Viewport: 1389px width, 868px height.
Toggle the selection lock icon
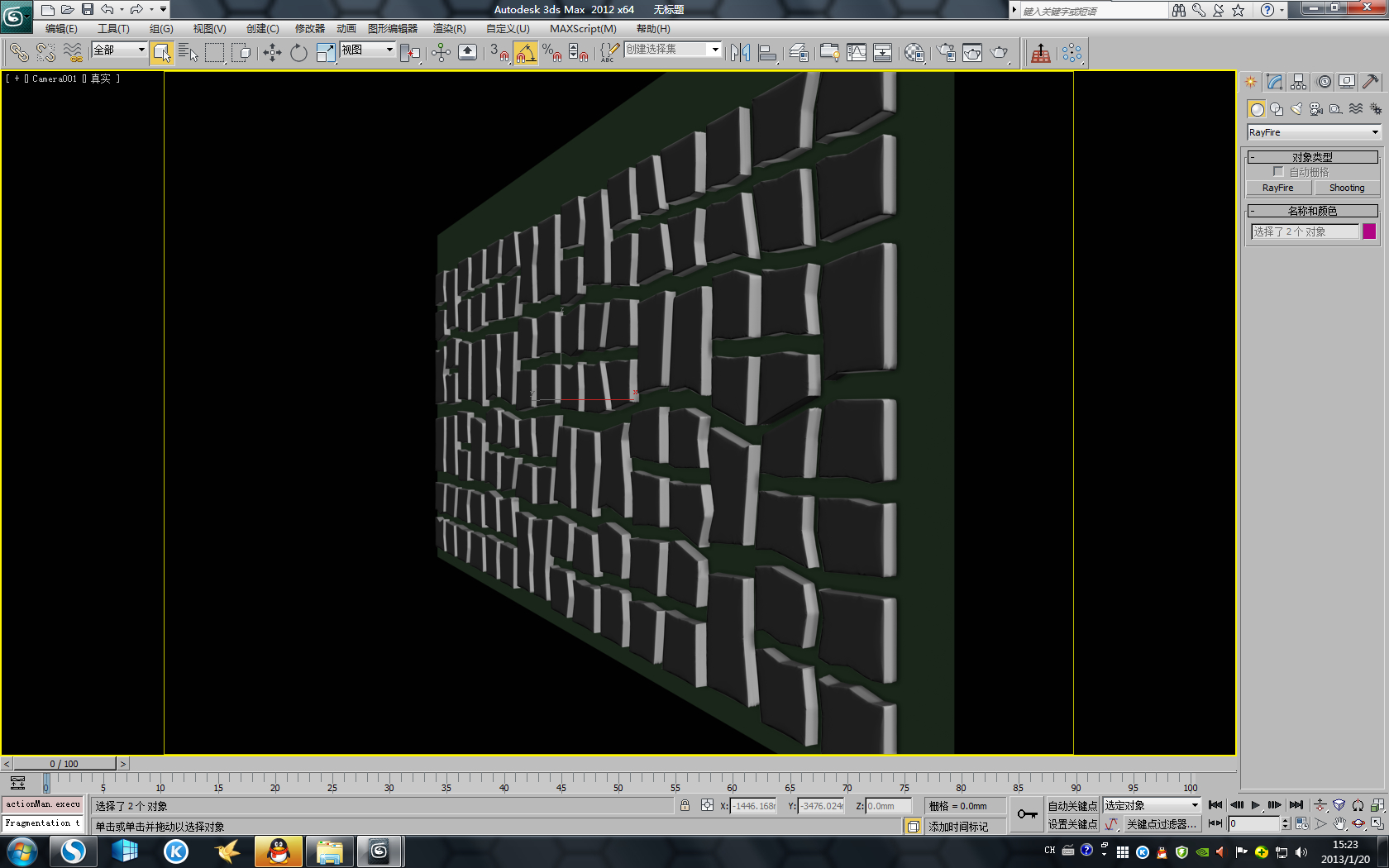[x=685, y=805]
